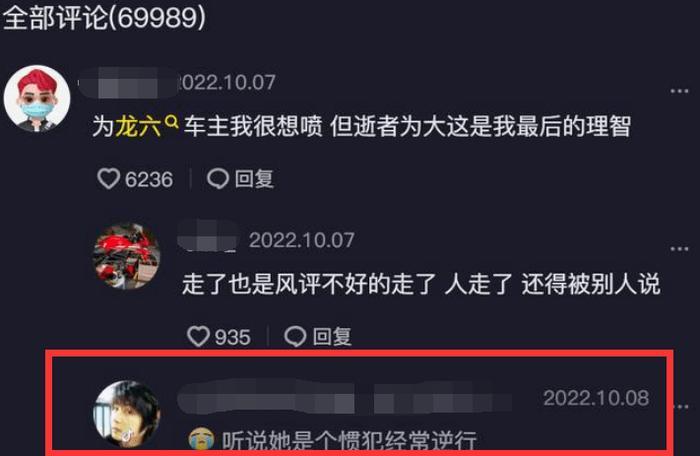Open the three-dot menu of the top comment
This screenshot has width=700, height=456.
[679, 91]
